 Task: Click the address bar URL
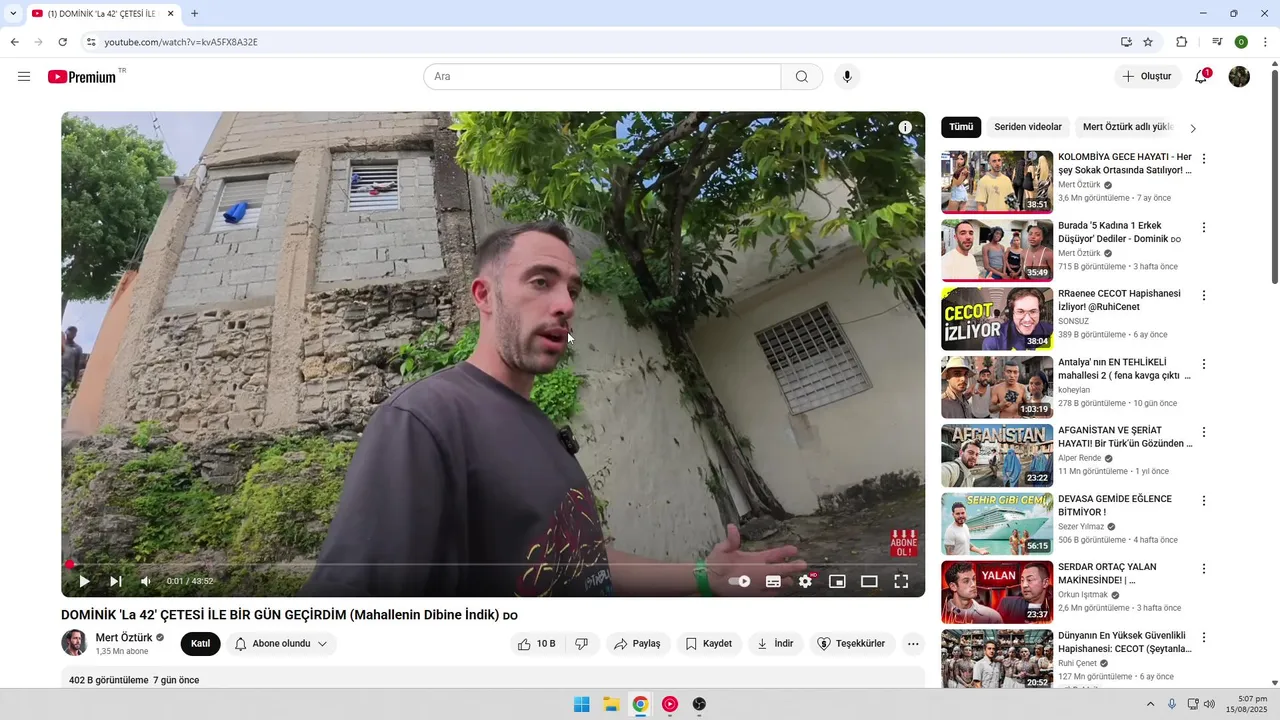point(181,42)
